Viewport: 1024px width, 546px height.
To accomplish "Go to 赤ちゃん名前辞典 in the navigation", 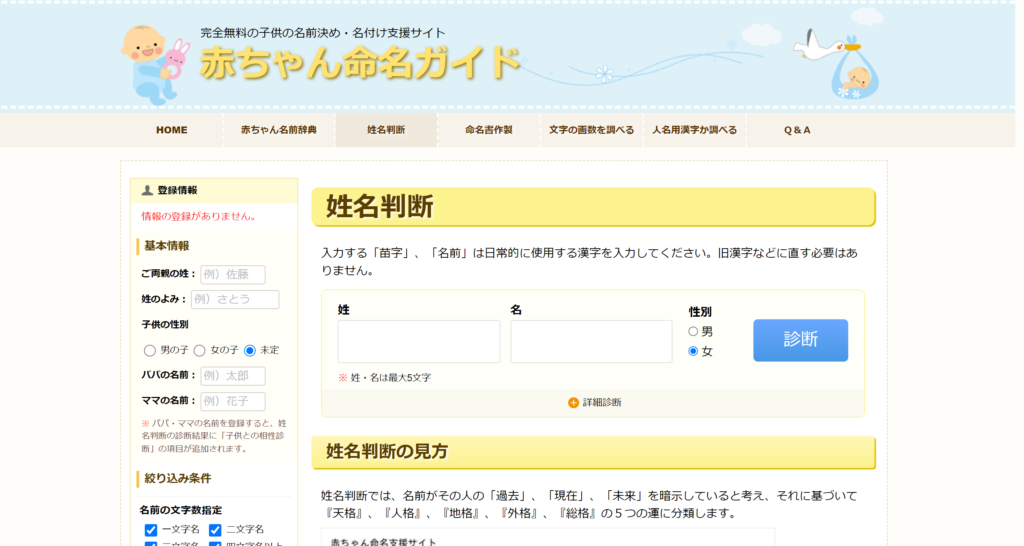I will [278, 130].
